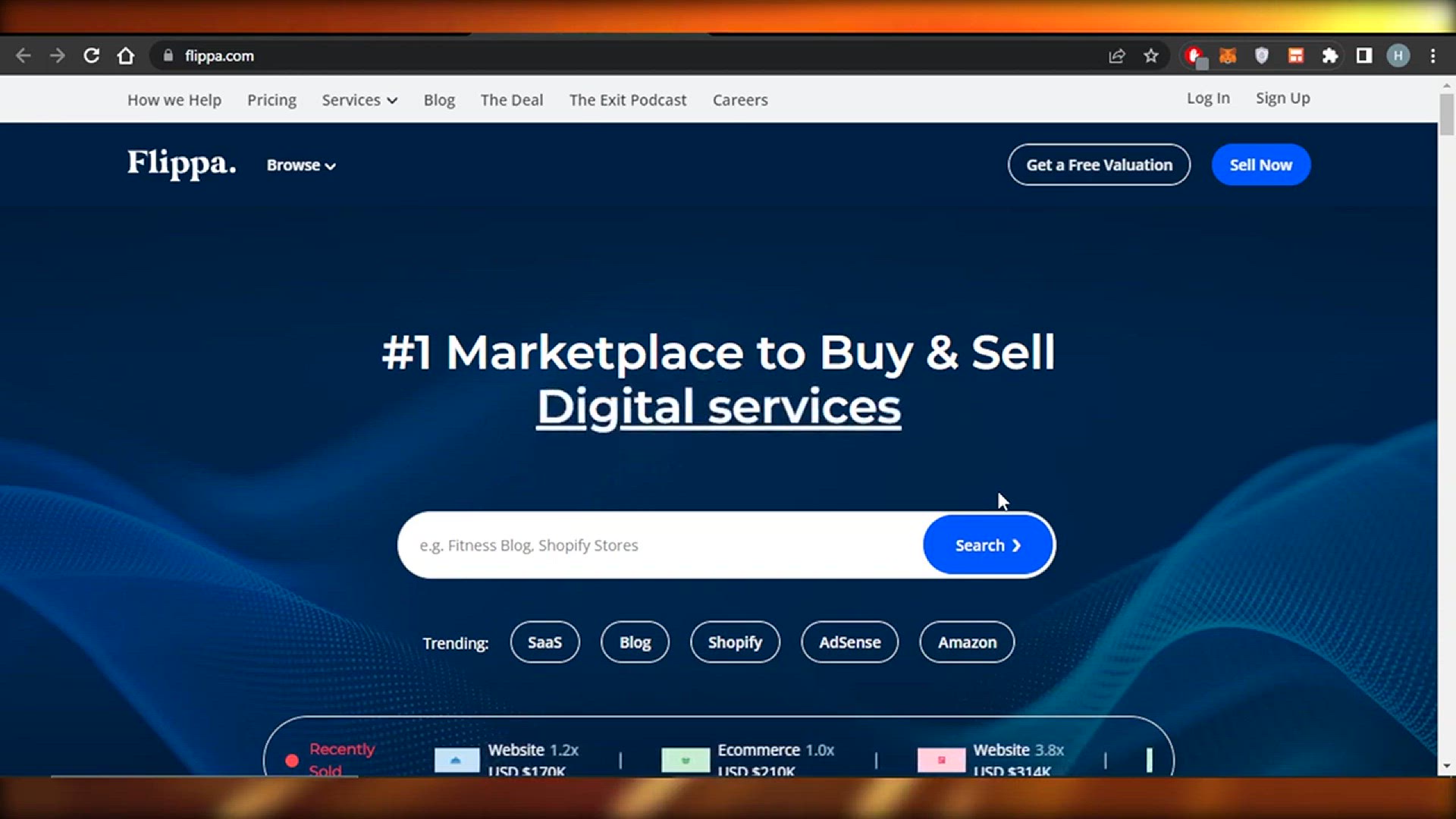The height and width of the screenshot is (819, 1456).
Task: Click Log In
Action: click(1208, 99)
